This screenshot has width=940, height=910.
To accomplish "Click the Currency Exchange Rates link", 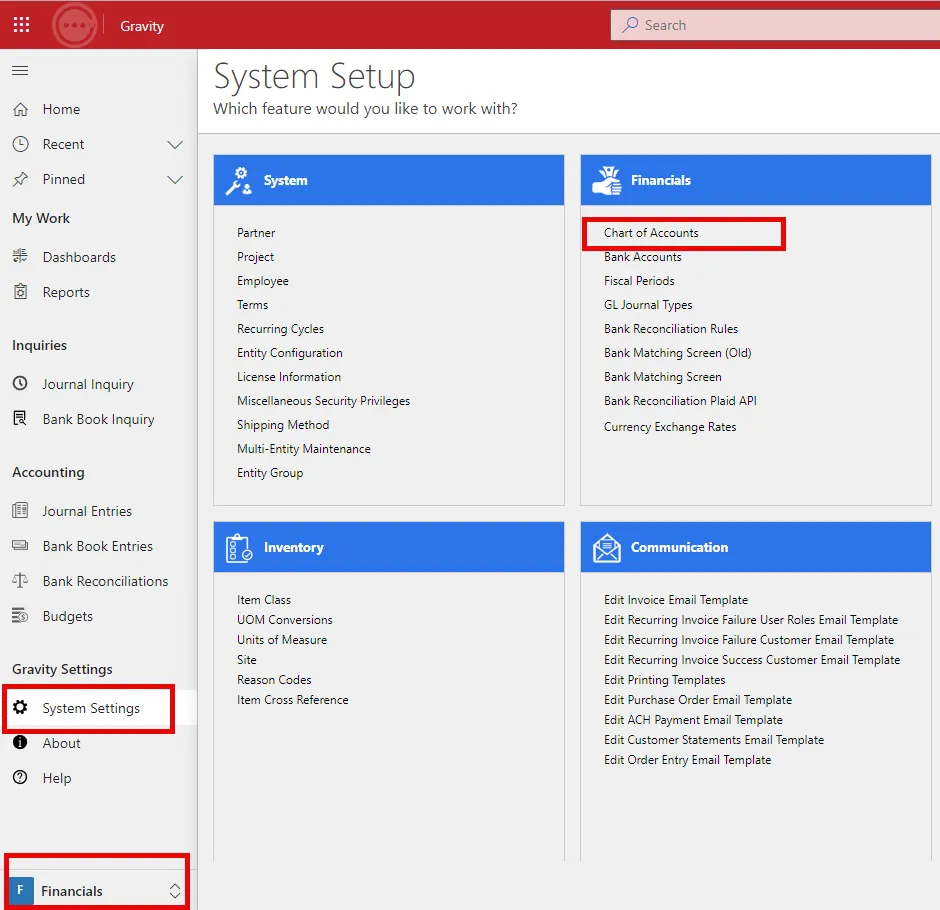I will (670, 427).
